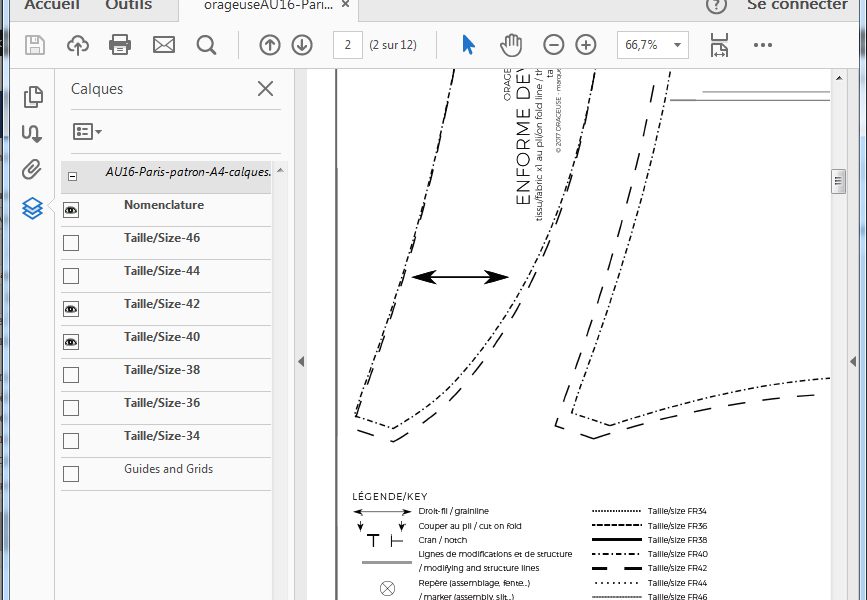Hide the Taille/Size-42 layer
The height and width of the screenshot is (600, 867).
tap(71, 309)
